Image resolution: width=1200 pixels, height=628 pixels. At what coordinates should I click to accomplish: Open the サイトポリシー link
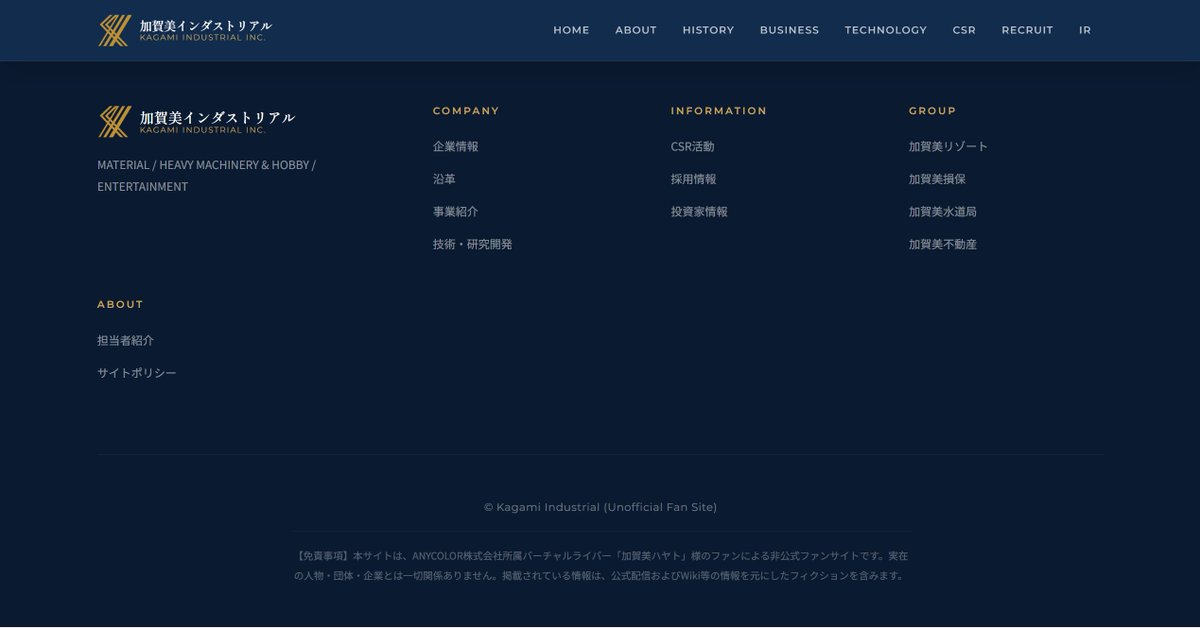137,373
